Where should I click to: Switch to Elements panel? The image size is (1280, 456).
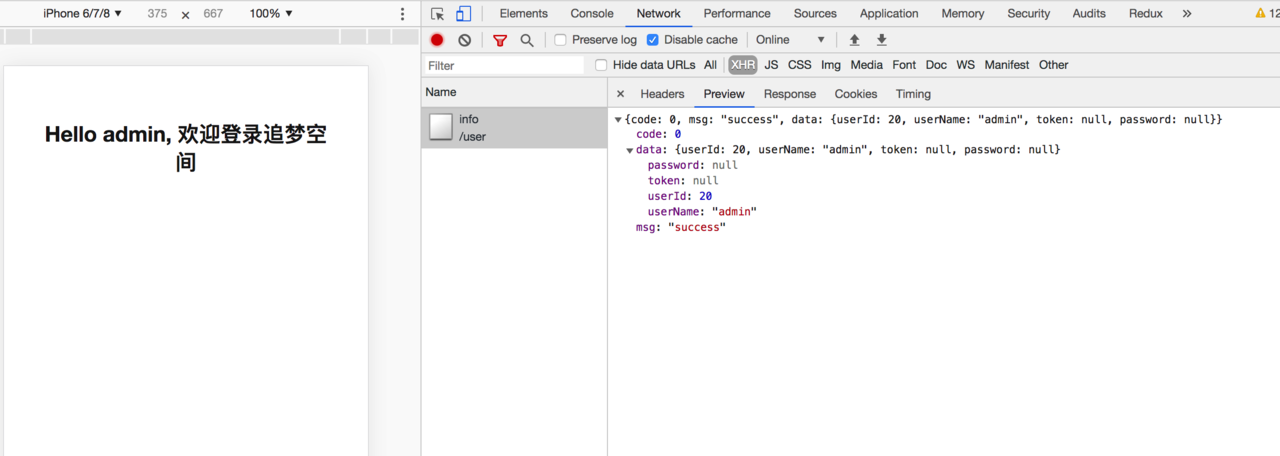tap(524, 14)
